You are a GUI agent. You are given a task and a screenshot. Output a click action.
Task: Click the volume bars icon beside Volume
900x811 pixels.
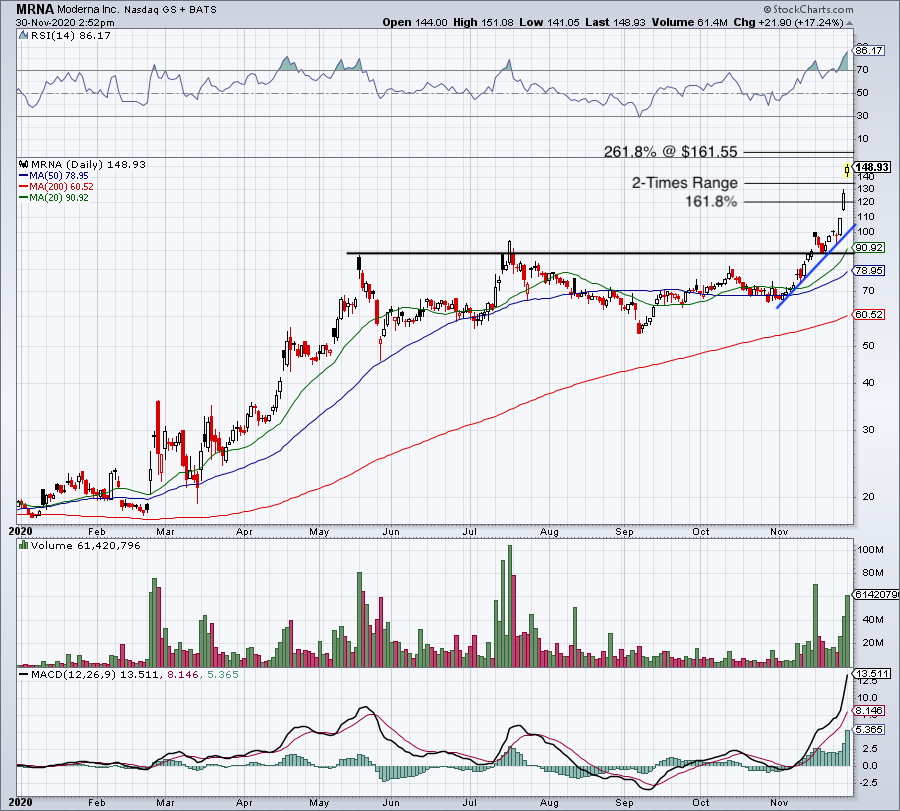[24, 545]
